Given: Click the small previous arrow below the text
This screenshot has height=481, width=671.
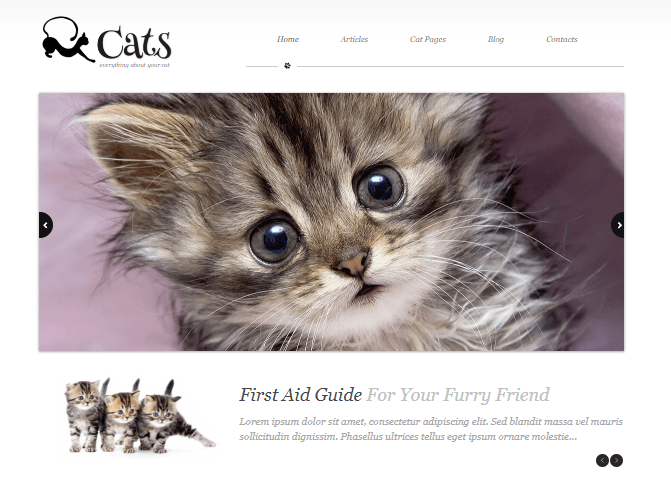Looking at the screenshot, I should click(602, 460).
